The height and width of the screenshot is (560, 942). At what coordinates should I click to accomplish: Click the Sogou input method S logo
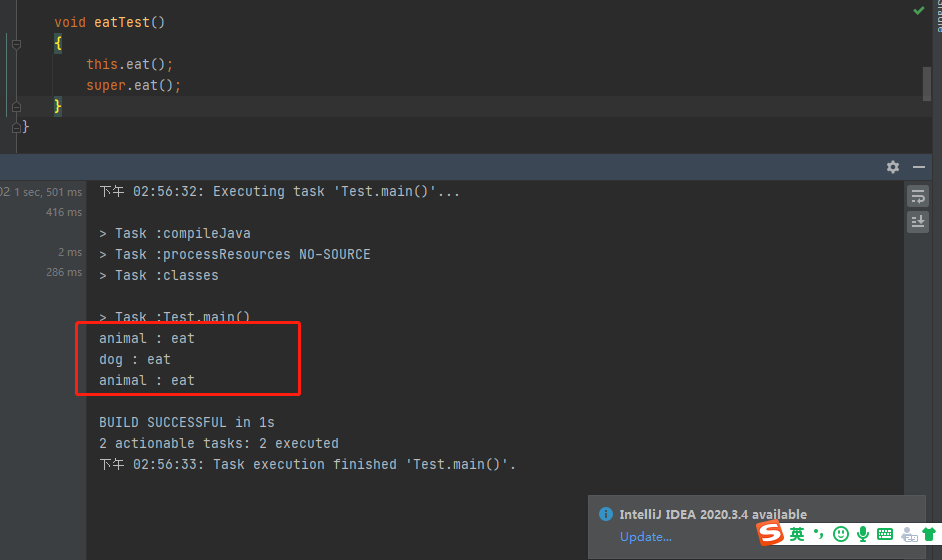click(770, 533)
